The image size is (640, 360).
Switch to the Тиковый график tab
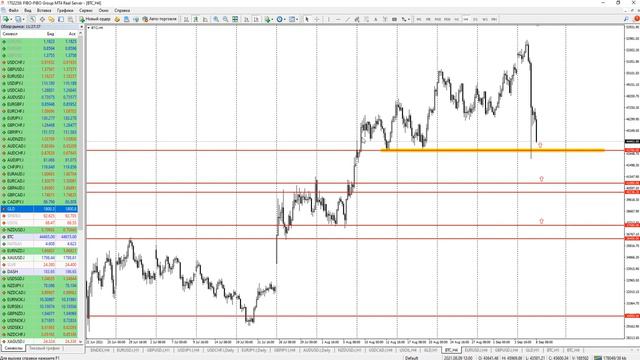pyautogui.click(x=44, y=348)
